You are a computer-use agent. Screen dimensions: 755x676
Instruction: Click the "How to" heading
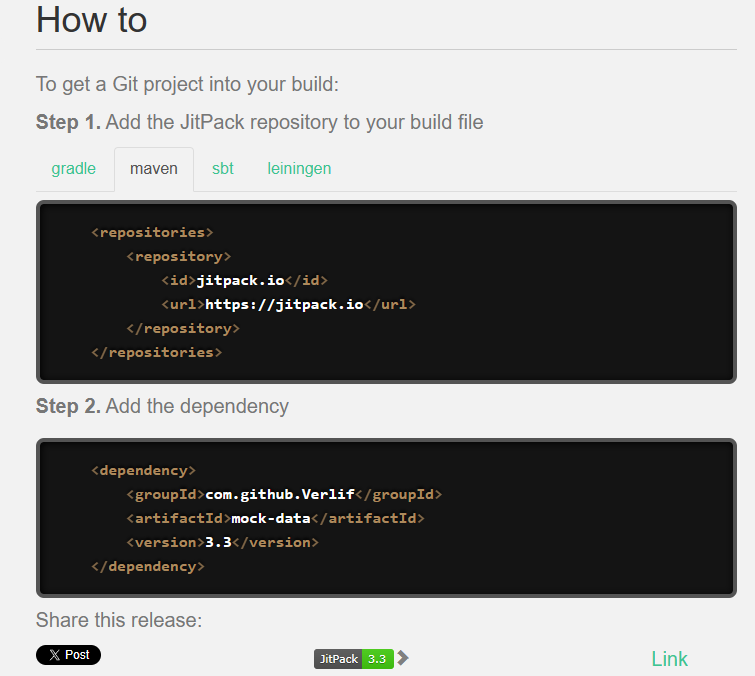click(x=92, y=20)
